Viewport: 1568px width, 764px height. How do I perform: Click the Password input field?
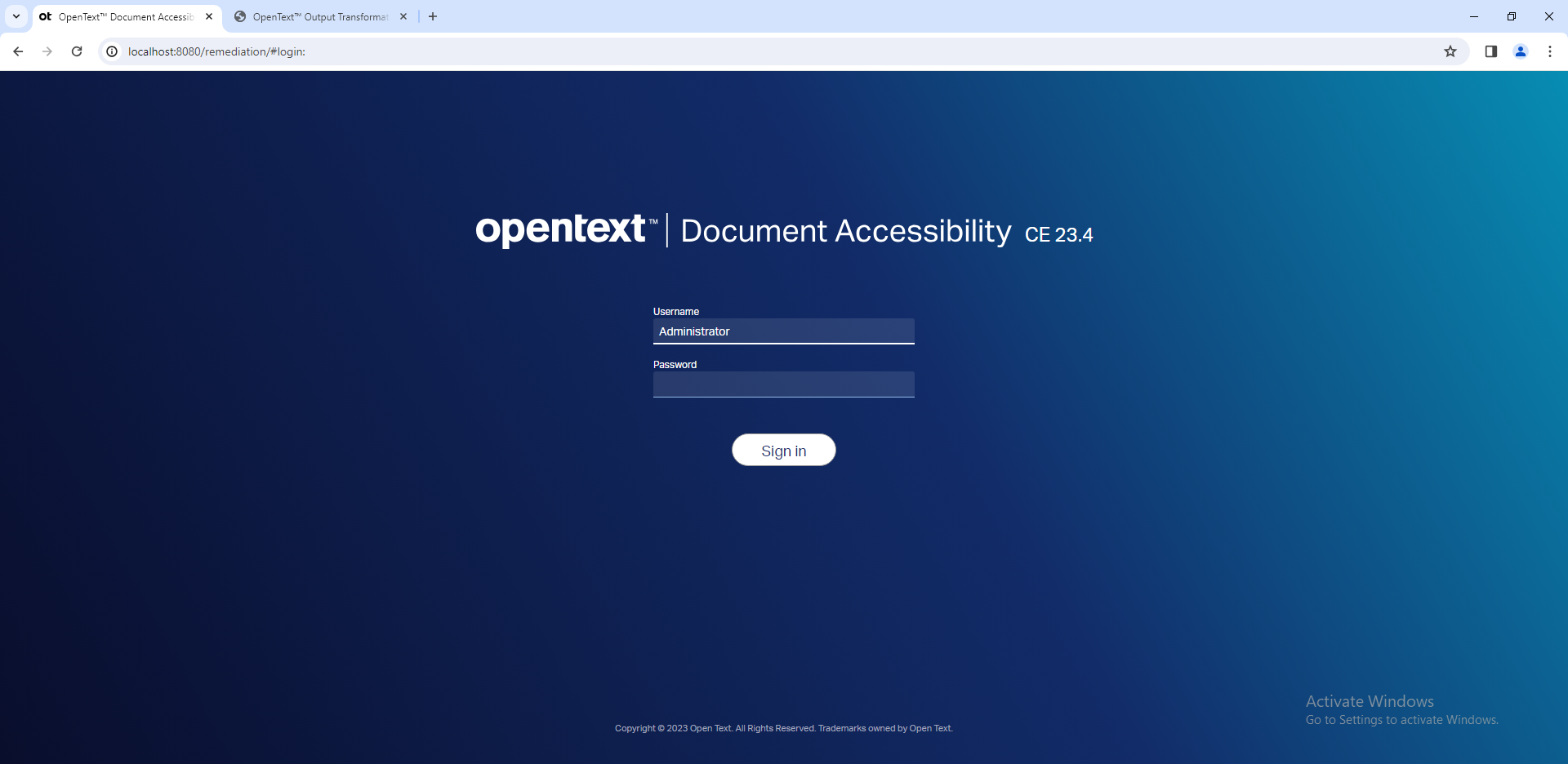(783, 384)
